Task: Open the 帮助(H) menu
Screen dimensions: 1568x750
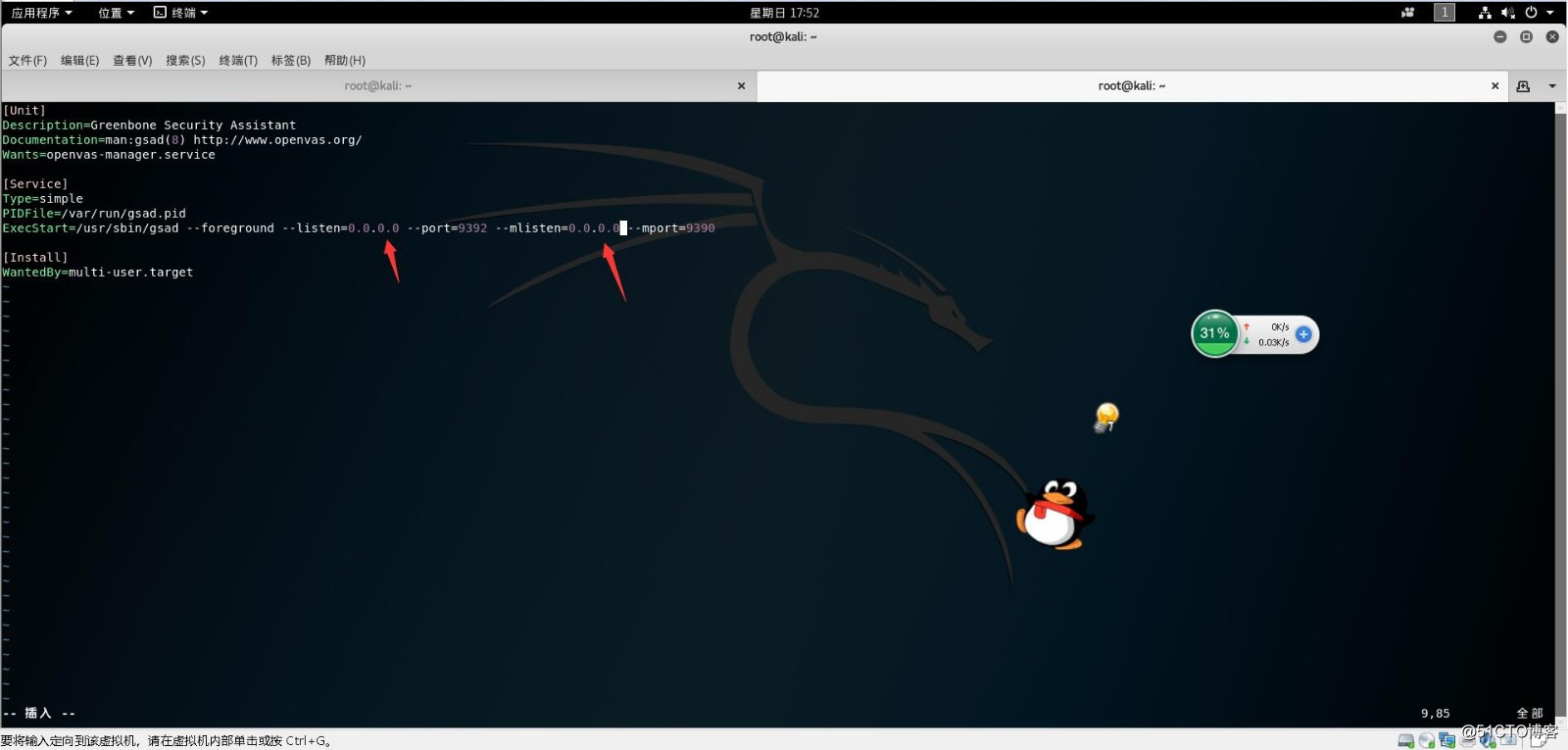Action: [345, 61]
